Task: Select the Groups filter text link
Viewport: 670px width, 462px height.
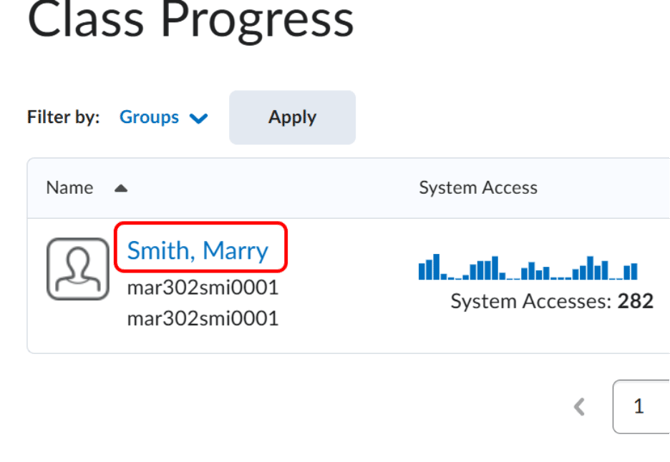Action: click(149, 117)
